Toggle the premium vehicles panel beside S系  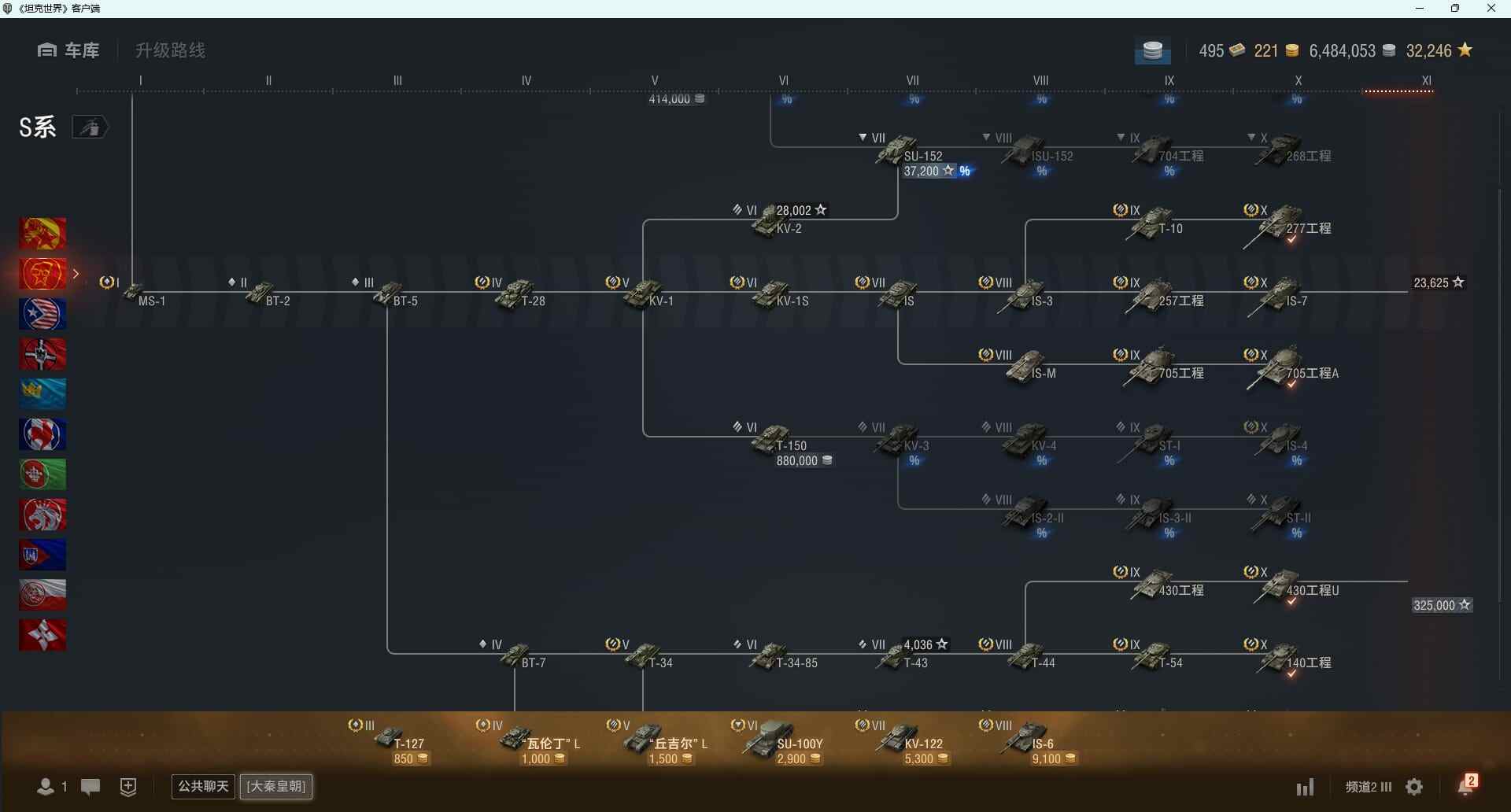click(x=91, y=127)
